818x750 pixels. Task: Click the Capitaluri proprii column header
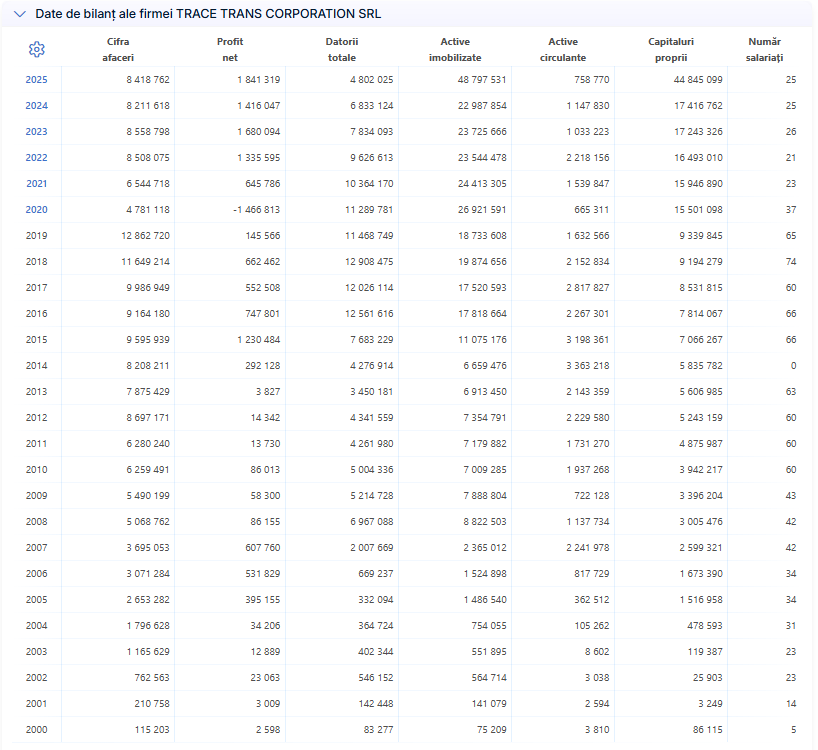click(x=671, y=50)
